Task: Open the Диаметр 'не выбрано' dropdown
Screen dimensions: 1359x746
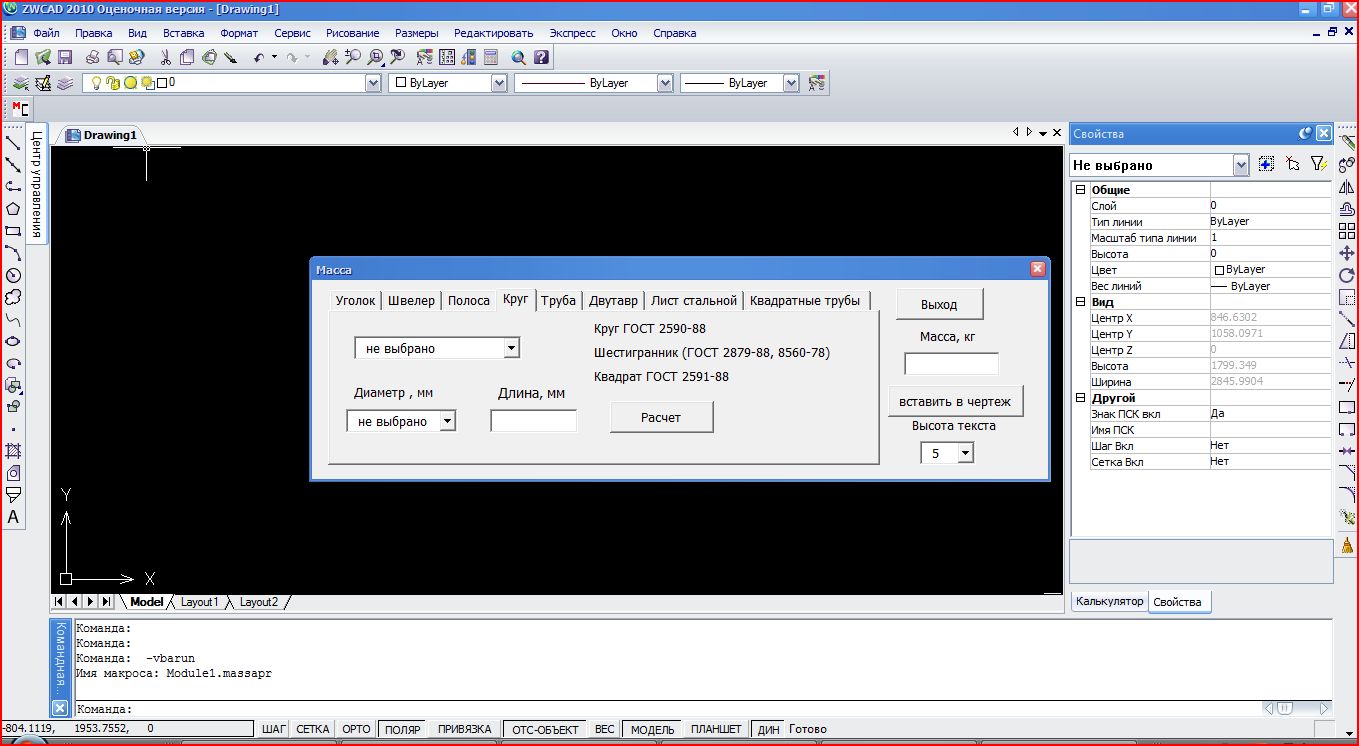Action: tap(447, 421)
